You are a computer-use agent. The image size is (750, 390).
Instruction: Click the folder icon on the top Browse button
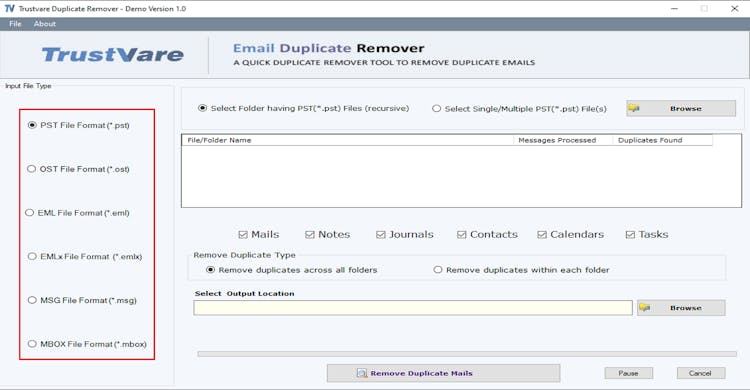tap(634, 108)
